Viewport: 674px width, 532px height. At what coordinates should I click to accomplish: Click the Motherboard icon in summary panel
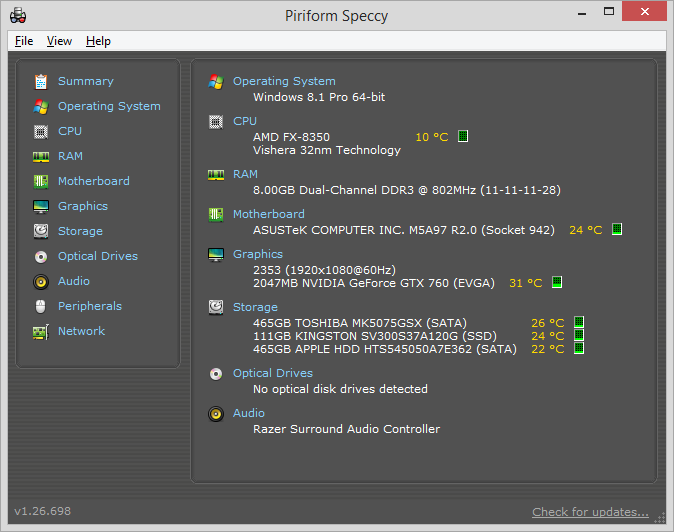click(x=216, y=214)
